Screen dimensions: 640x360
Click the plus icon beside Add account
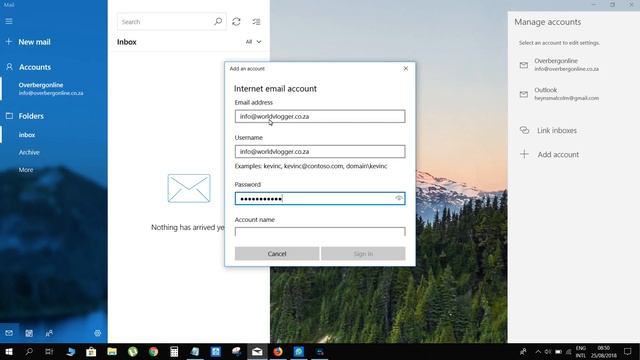click(524, 154)
